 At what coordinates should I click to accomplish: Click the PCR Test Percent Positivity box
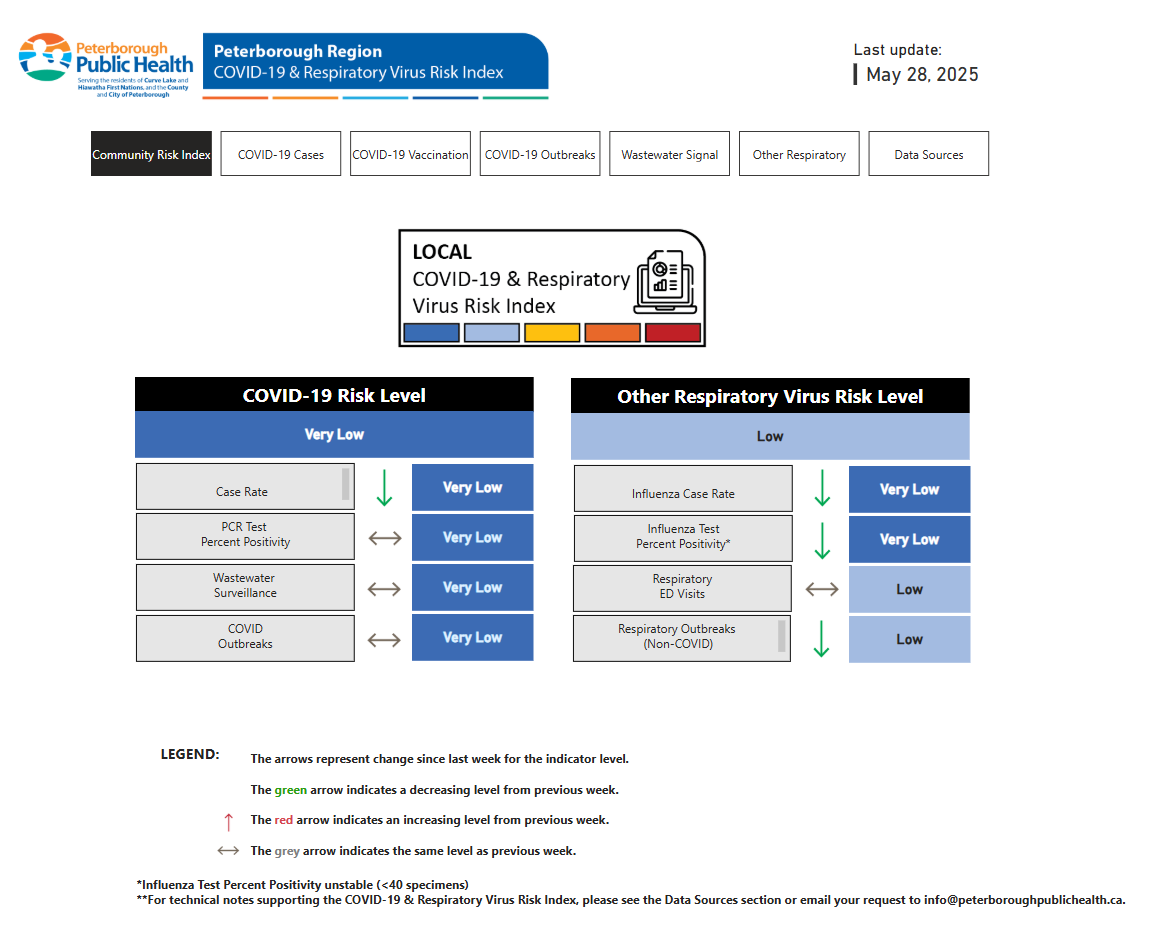click(245, 536)
